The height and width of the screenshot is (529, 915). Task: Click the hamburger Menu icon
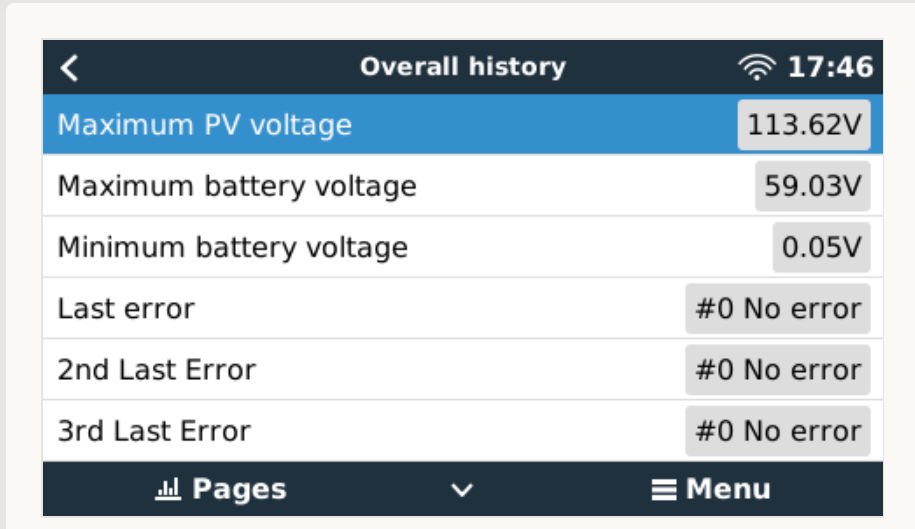point(663,490)
